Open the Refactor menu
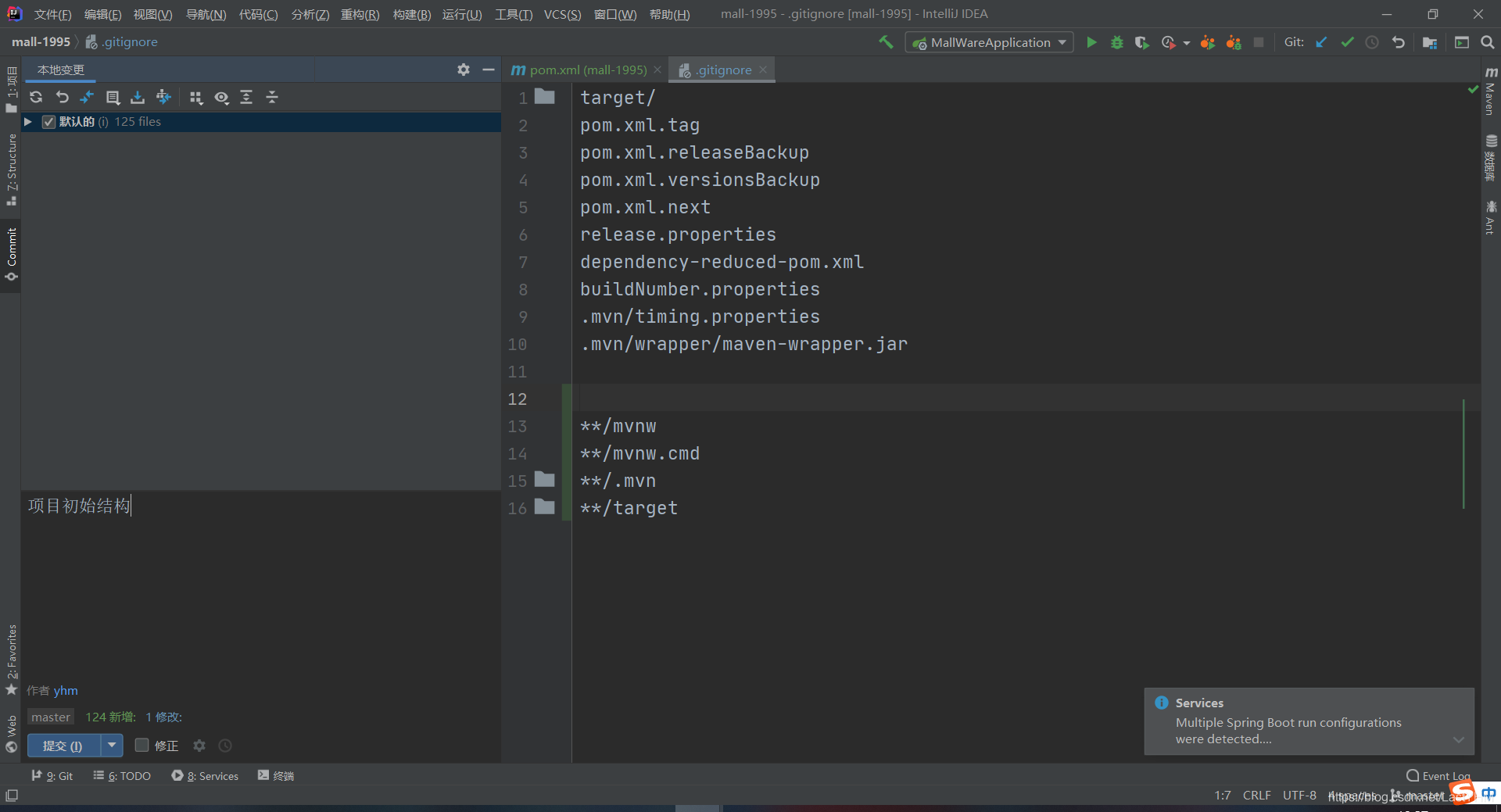1501x812 pixels. [x=360, y=14]
